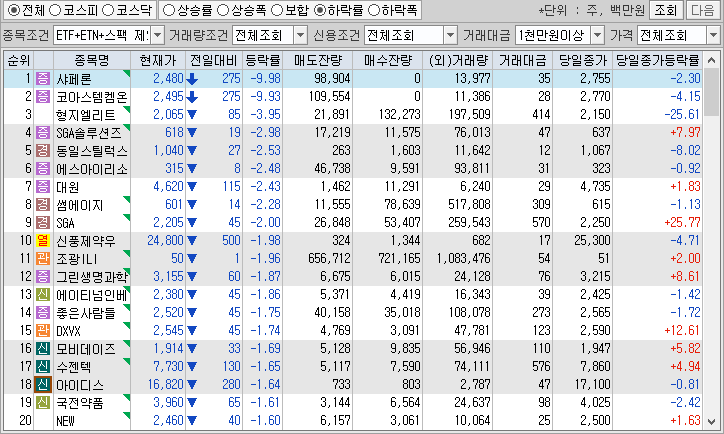This screenshot has height=434, width=724.
Task: Click the 신 badge next to 모비데이즈
Action: [43, 349]
